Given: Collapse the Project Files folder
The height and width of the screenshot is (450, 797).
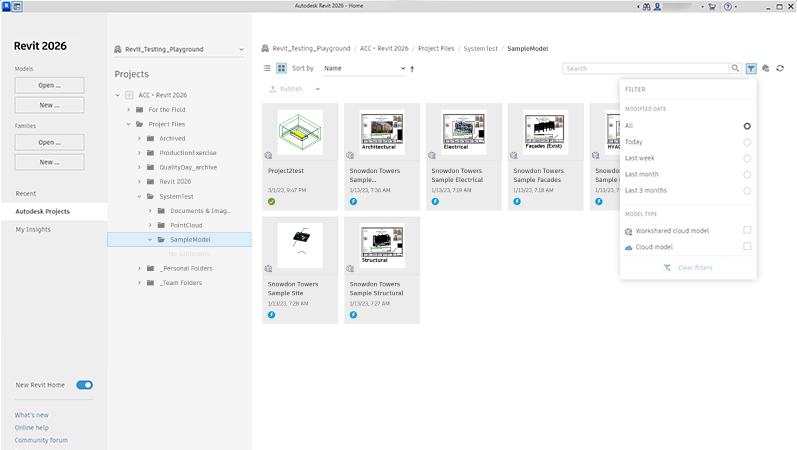Looking at the screenshot, I should [x=129, y=124].
